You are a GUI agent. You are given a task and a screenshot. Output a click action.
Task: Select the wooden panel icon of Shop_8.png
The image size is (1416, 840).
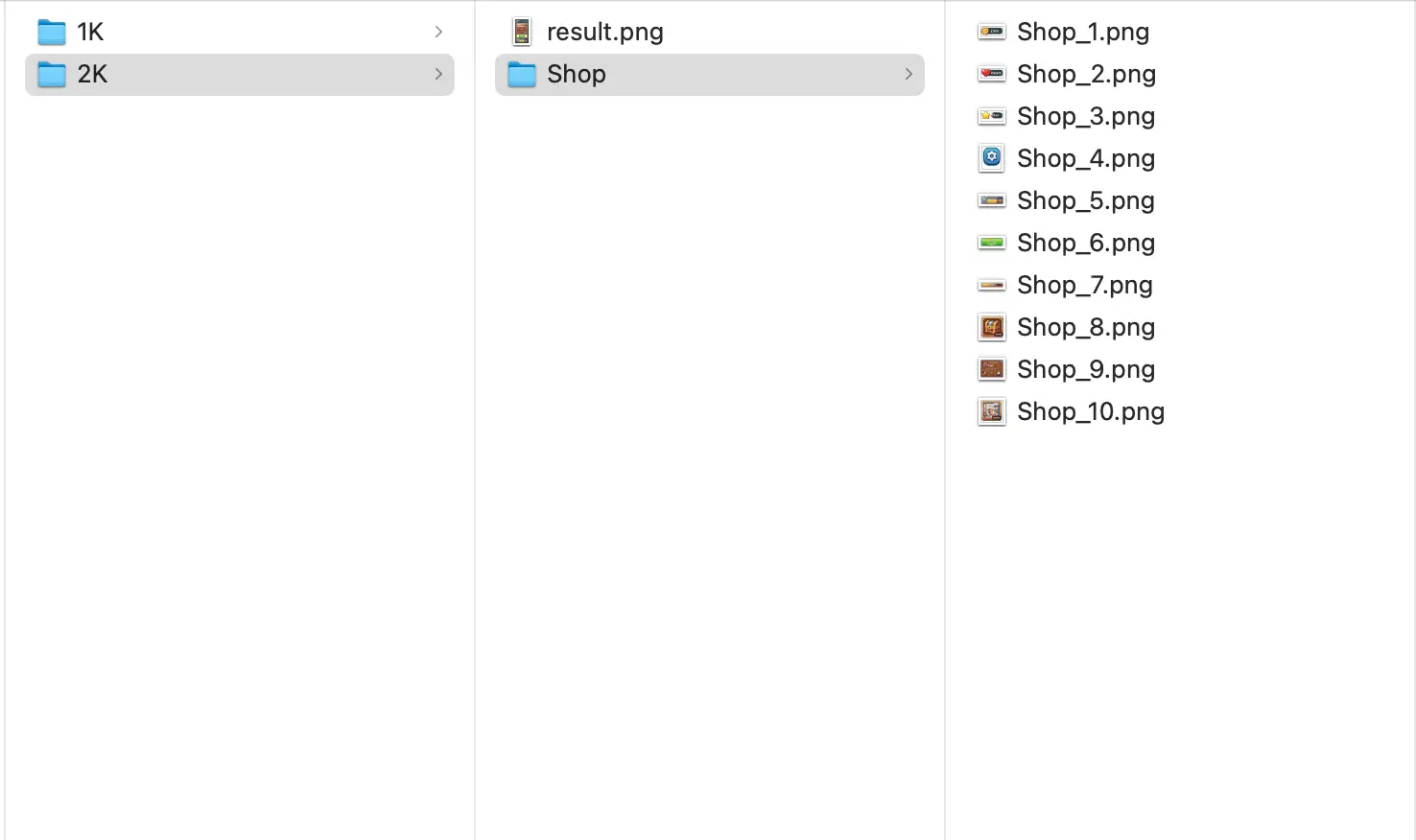[991, 327]
